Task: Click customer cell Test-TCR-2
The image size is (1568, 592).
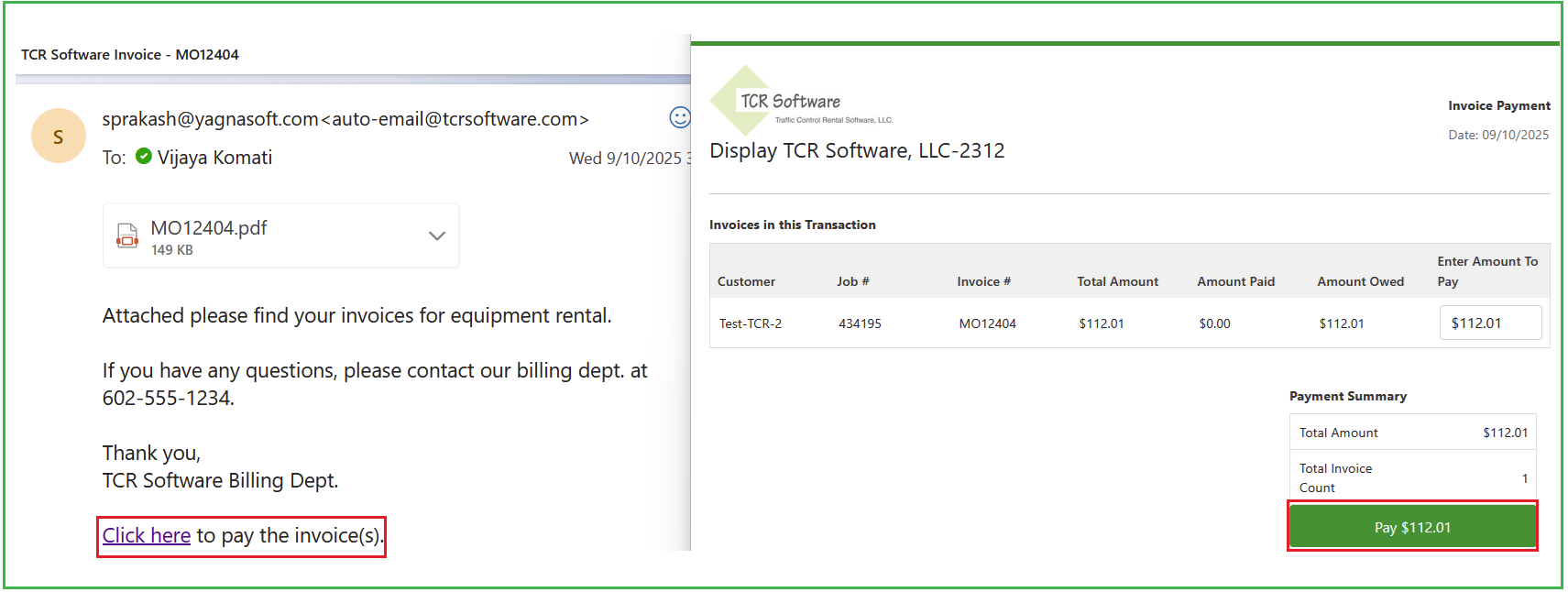Action: coord(751,323)
